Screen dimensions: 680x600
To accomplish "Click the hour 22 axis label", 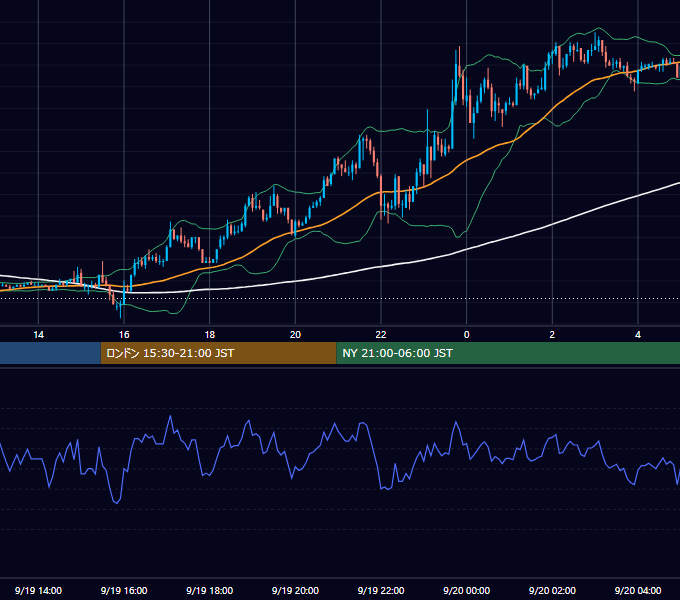I will [x=381, y=334].
